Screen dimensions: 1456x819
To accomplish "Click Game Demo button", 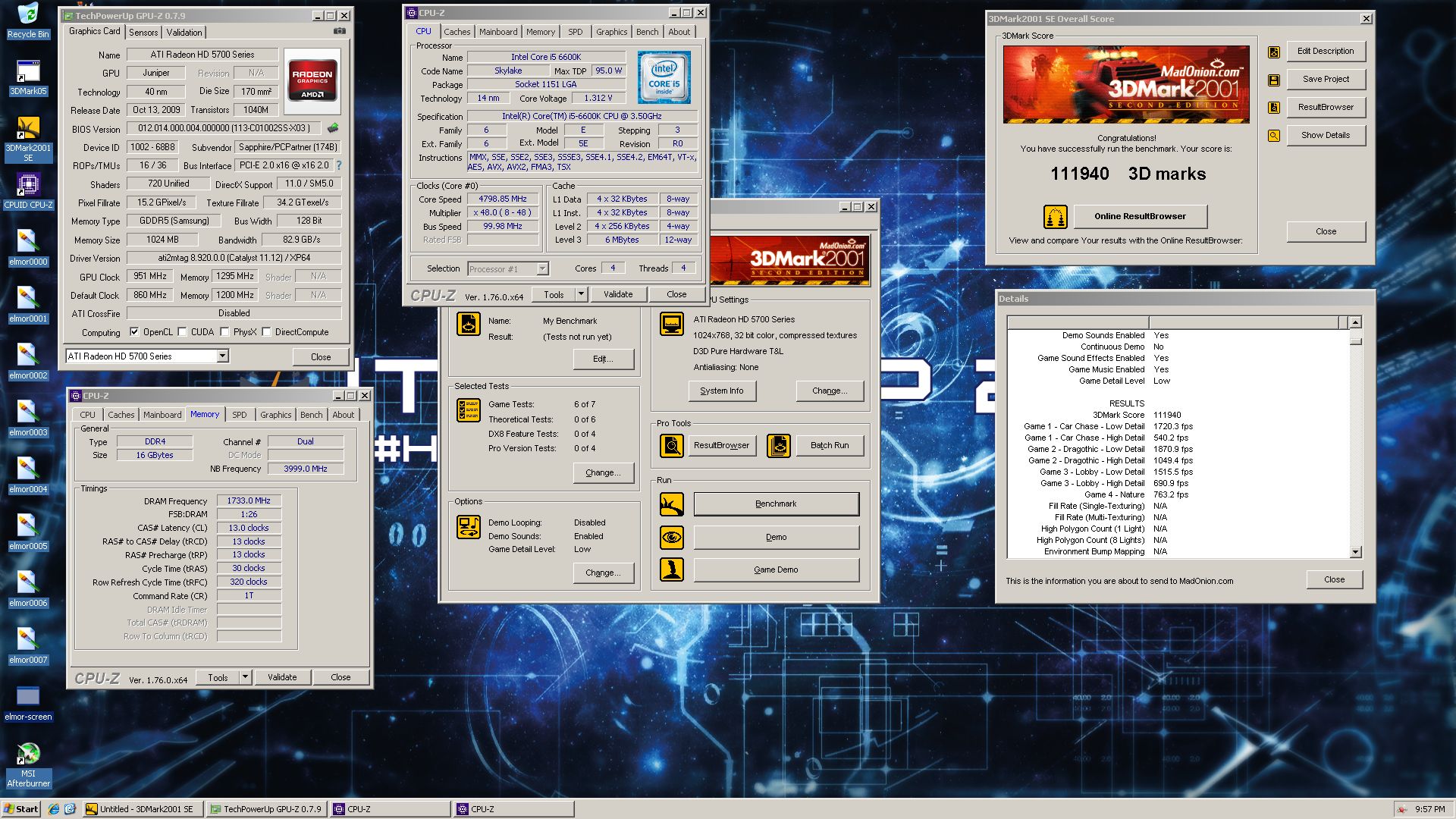I will coord(777,570).
